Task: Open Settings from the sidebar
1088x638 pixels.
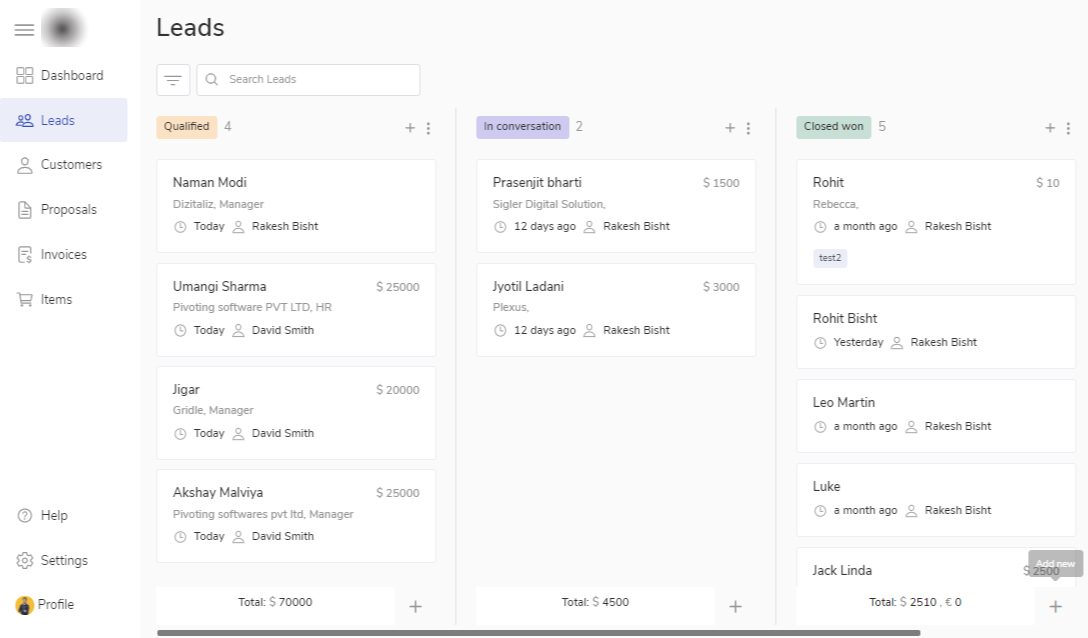Action: pyautogui.click(x=63, y=561)
